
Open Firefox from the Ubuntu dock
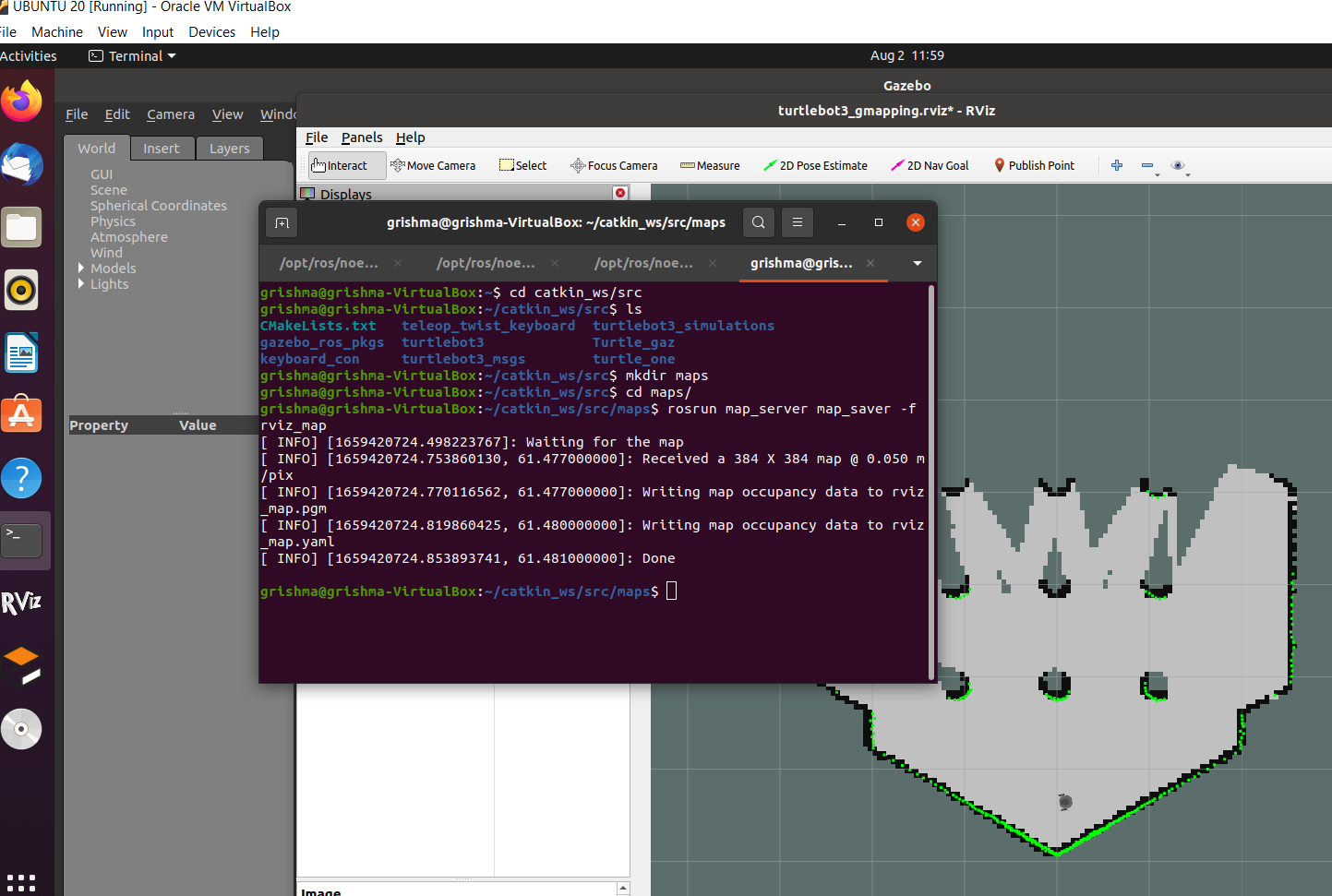point(21,101)
